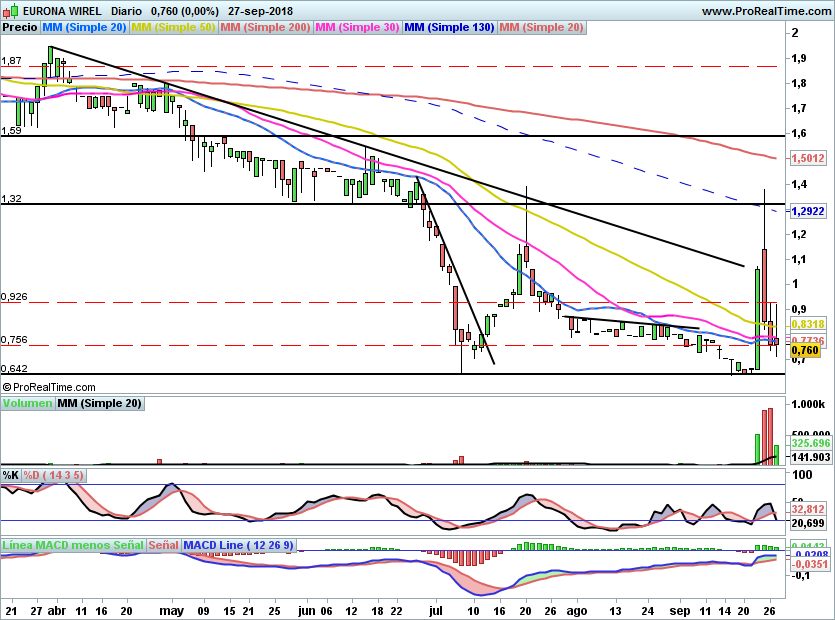
Task: Open the pink MM (Simple 30) label
Action: pos(357,28)
